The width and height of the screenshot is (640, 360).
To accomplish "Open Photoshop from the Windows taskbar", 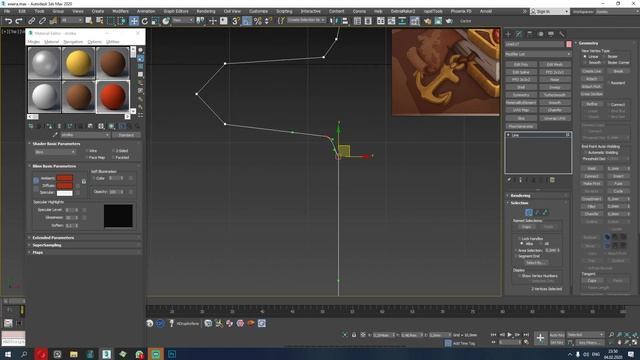I will pyautogui.click(x=172, y=354).
